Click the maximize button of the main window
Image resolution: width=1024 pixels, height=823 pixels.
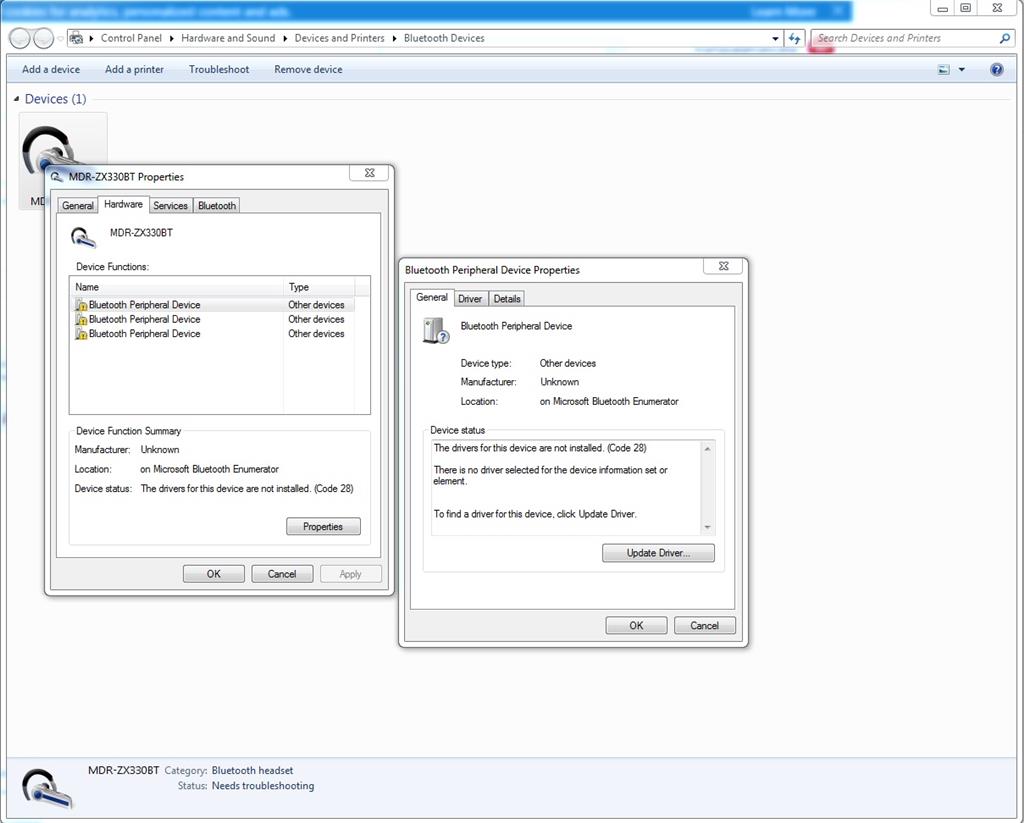[965, 8]
